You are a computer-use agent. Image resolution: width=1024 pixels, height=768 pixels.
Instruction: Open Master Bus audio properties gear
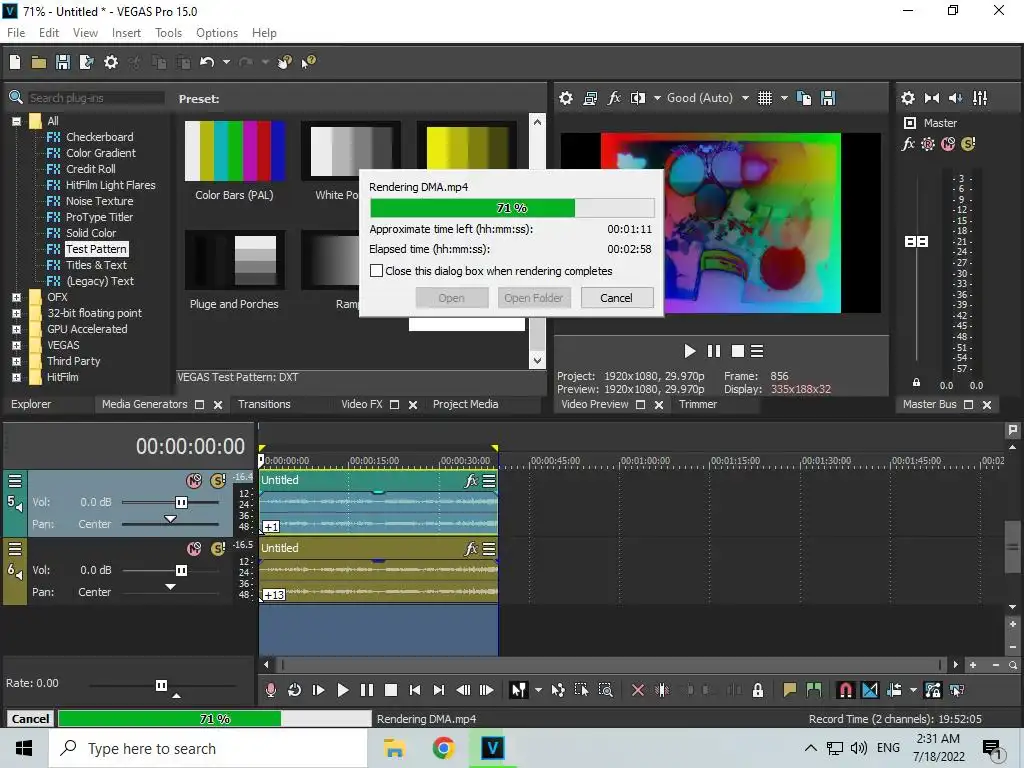click(x=908, y=98)
